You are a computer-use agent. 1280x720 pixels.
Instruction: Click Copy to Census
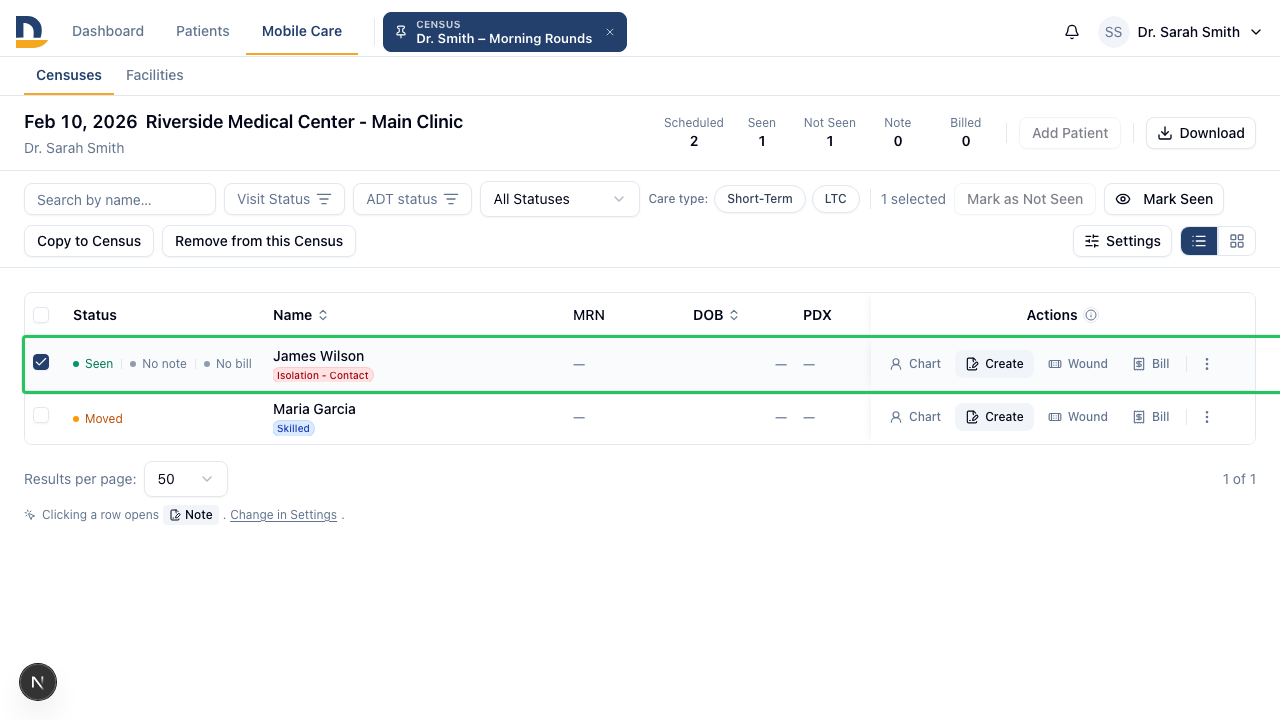click(89, 241)
